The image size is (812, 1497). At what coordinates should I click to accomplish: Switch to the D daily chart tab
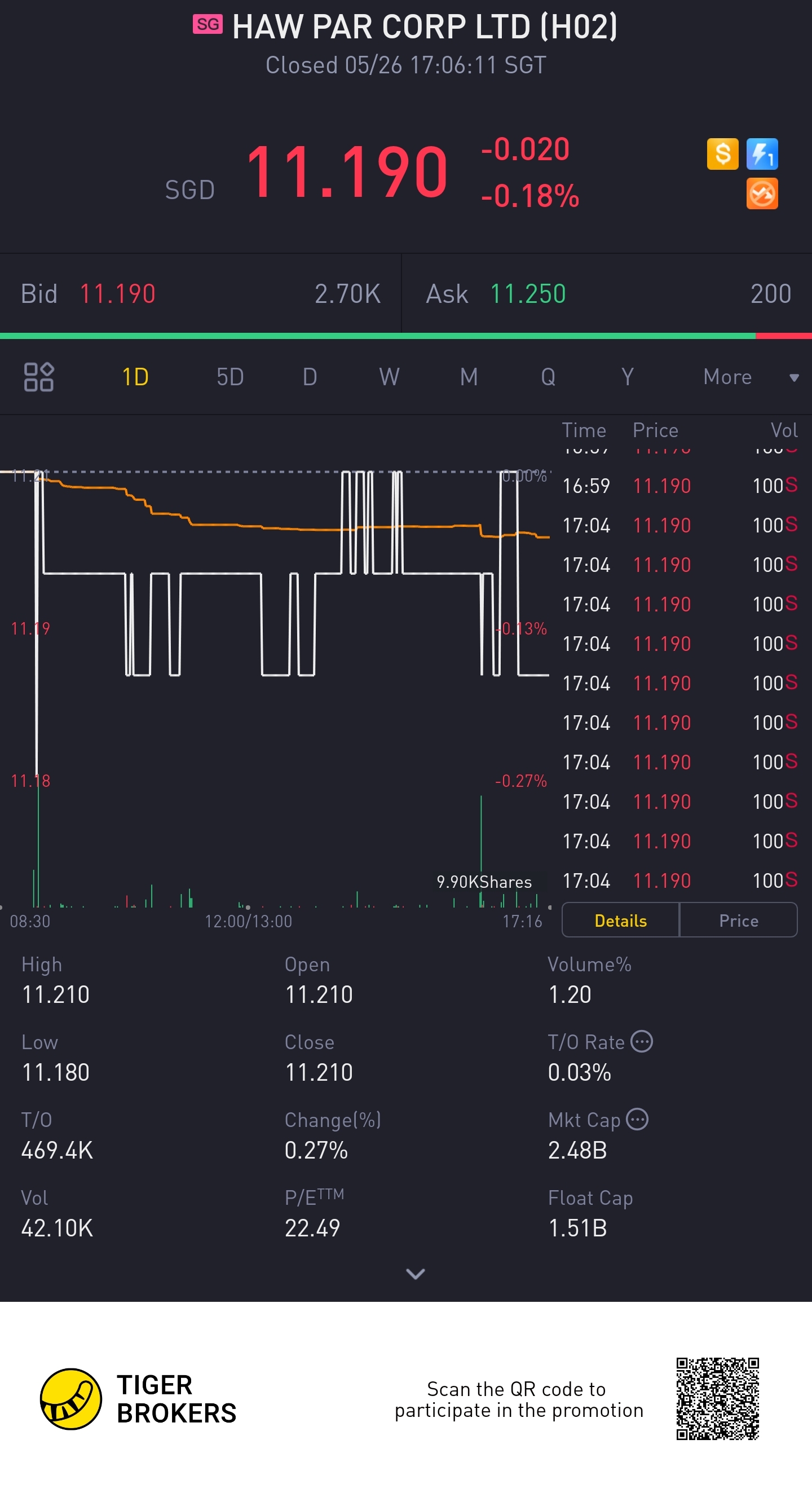pyautogui.click(x=310, y=377)
